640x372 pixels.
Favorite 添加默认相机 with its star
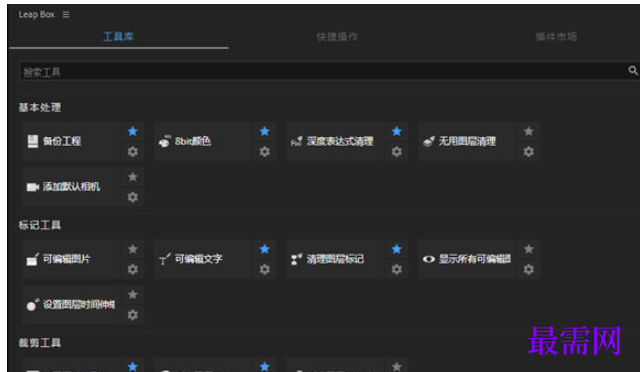point(133,177)
